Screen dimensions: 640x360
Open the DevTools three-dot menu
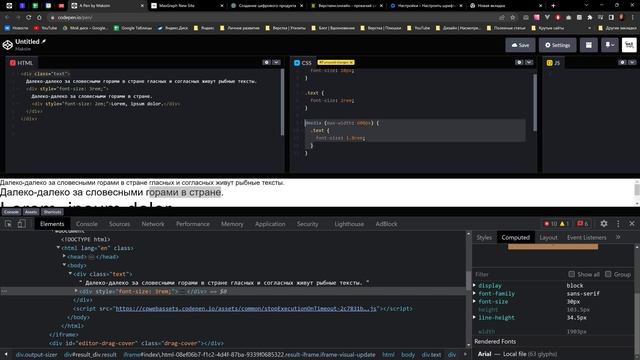(x=618, y=224)
